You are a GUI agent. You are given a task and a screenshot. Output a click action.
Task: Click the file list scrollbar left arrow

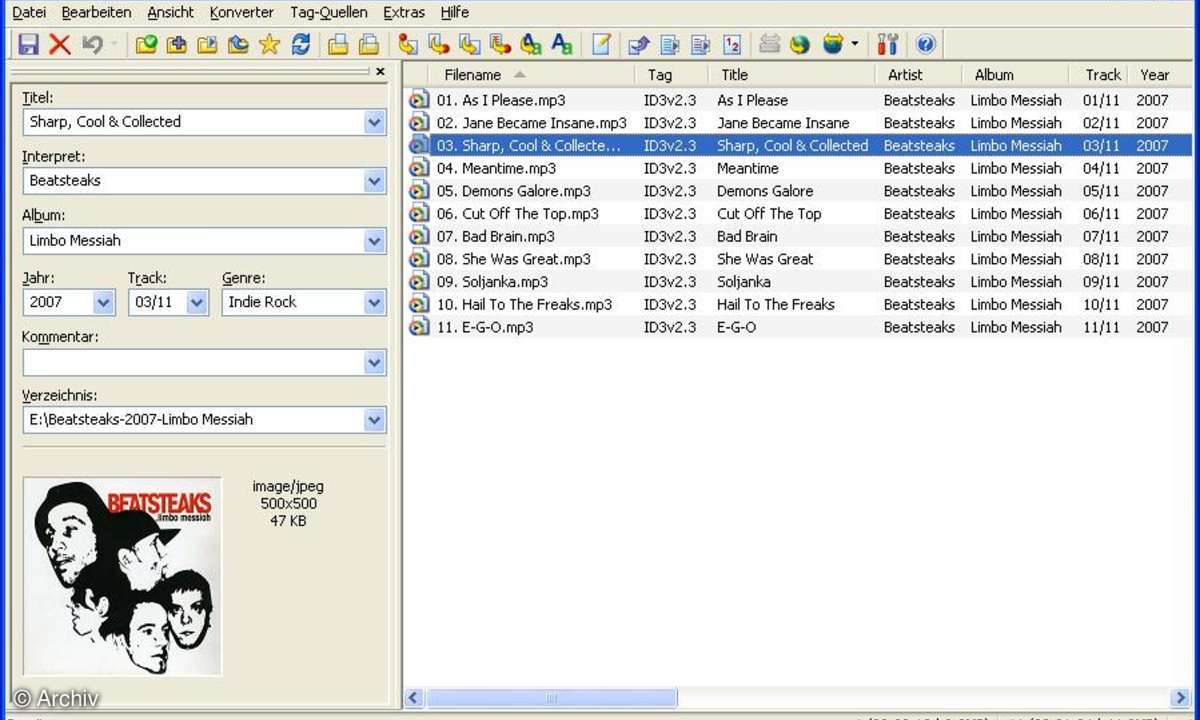click(415, 697)
